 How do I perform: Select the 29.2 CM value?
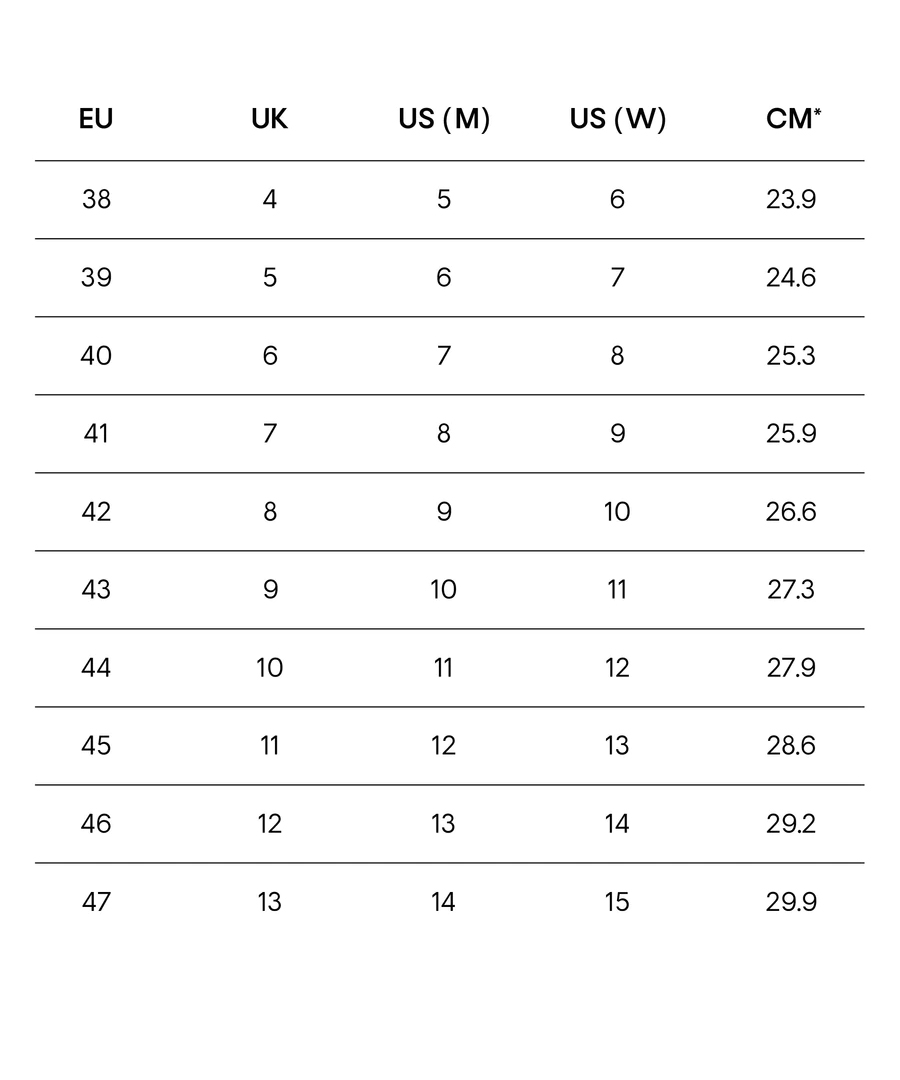pyautogui.click(x=791, y=823)
